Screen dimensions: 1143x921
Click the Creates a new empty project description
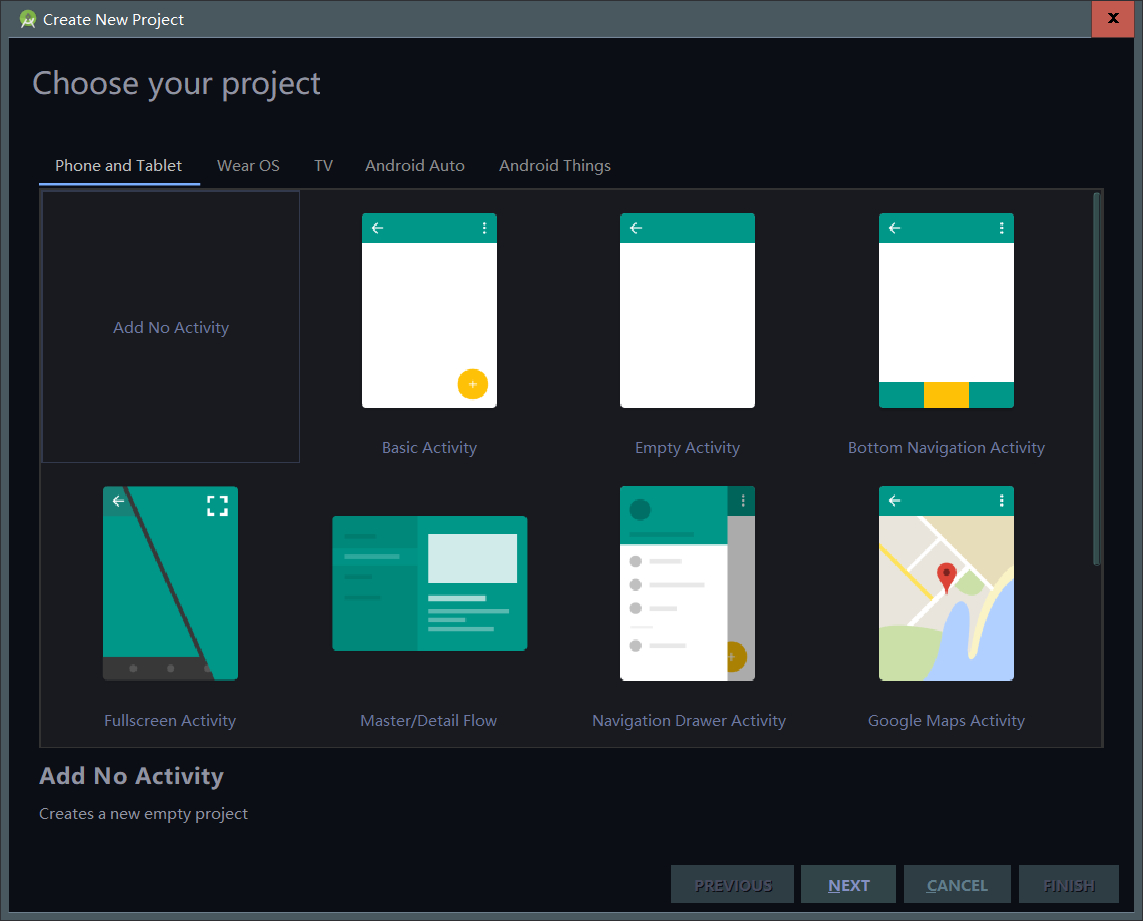coord(143,814)
